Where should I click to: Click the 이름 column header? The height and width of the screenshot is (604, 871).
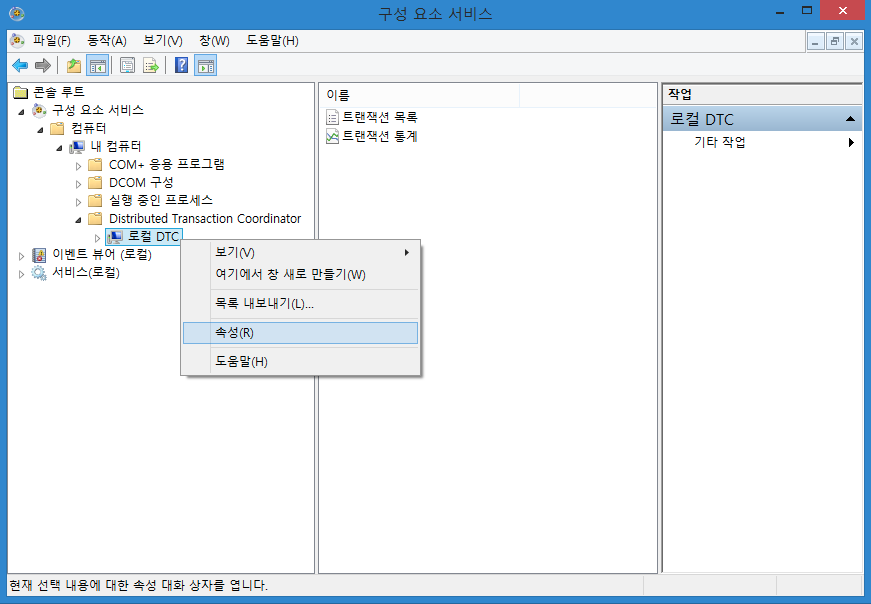click(x=420, y=96)
